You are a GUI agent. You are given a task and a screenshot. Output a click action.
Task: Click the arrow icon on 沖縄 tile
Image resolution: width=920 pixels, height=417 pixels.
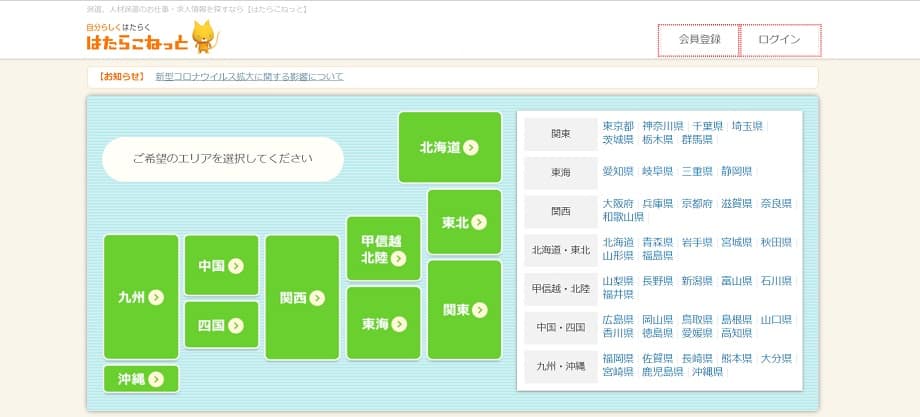click(155, 379)
